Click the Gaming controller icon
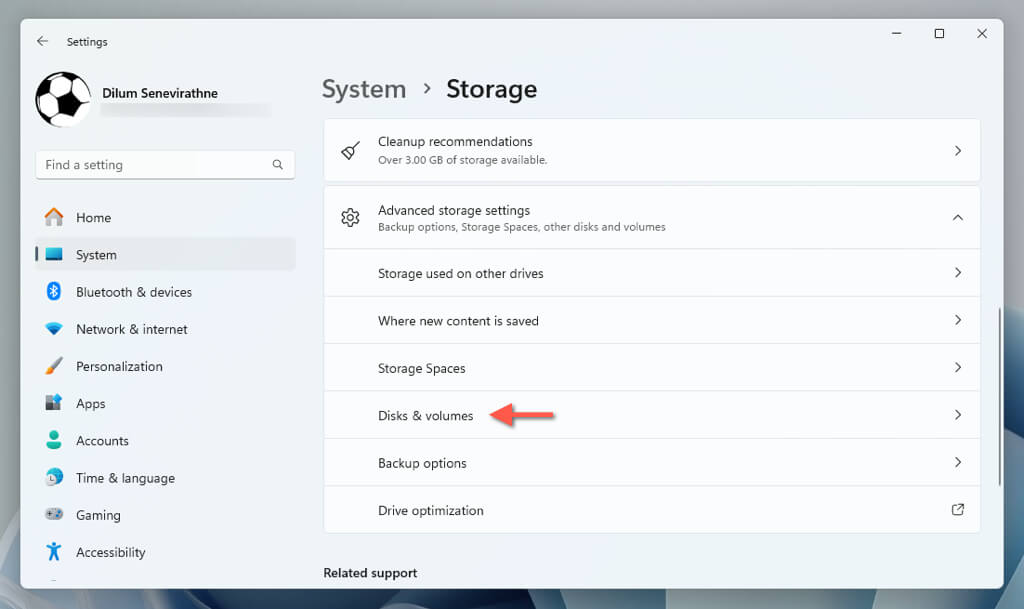The image size is (1024, 609). point(54,515)
